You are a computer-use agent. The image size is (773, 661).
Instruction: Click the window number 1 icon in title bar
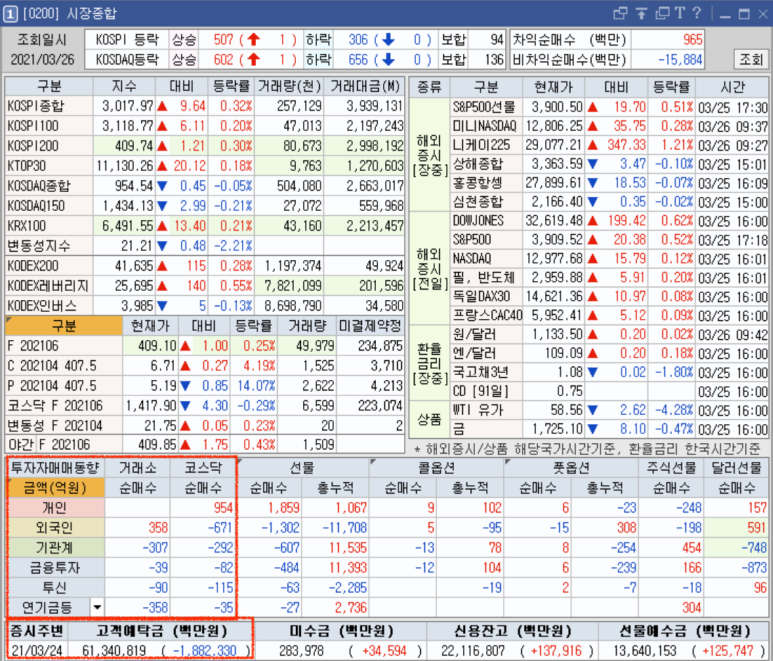tap(10, 13)
